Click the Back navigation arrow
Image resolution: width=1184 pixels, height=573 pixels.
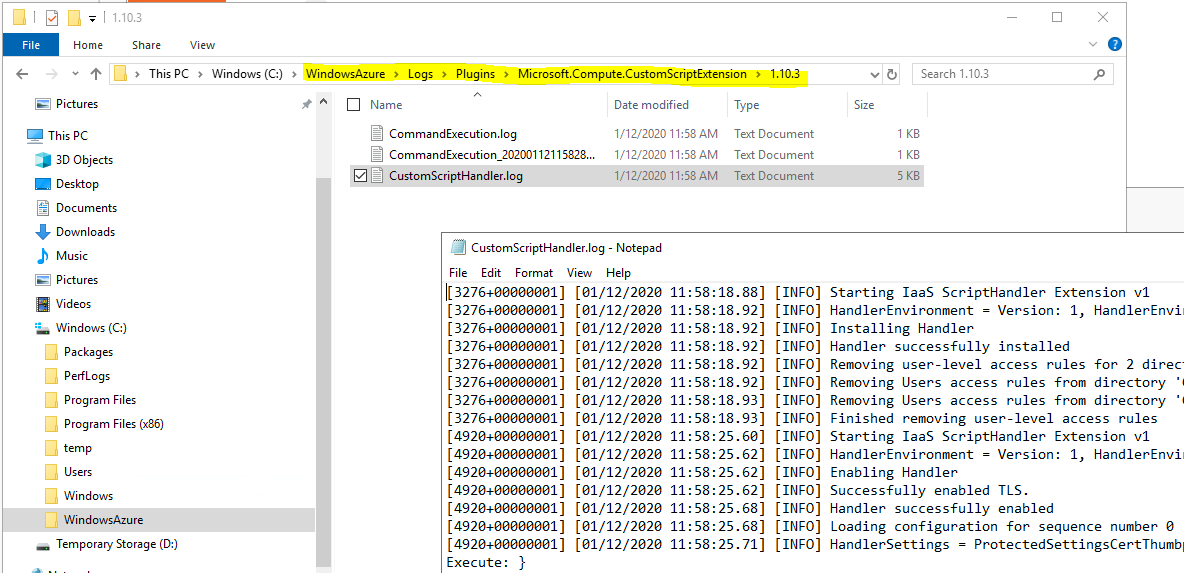22,74
